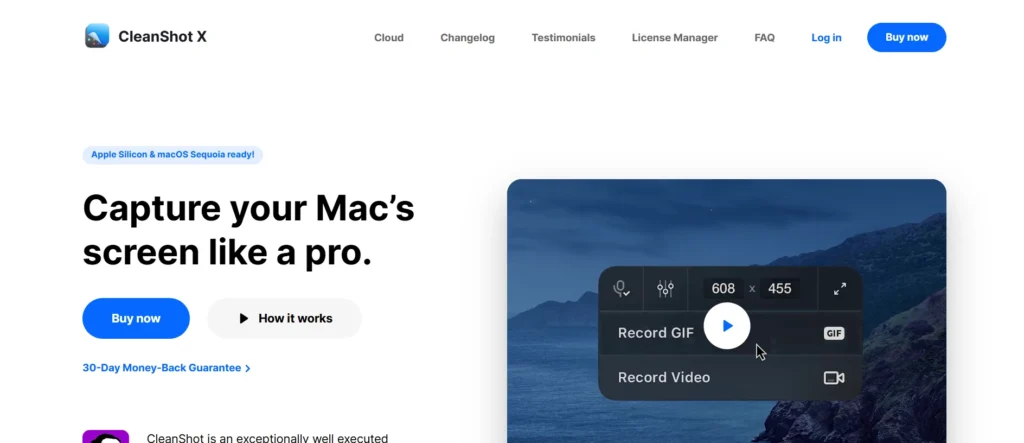Screen dimensions: 1024x443
Task: Click the purple reviewer avatar thumbnail
Action: [106, 436]
